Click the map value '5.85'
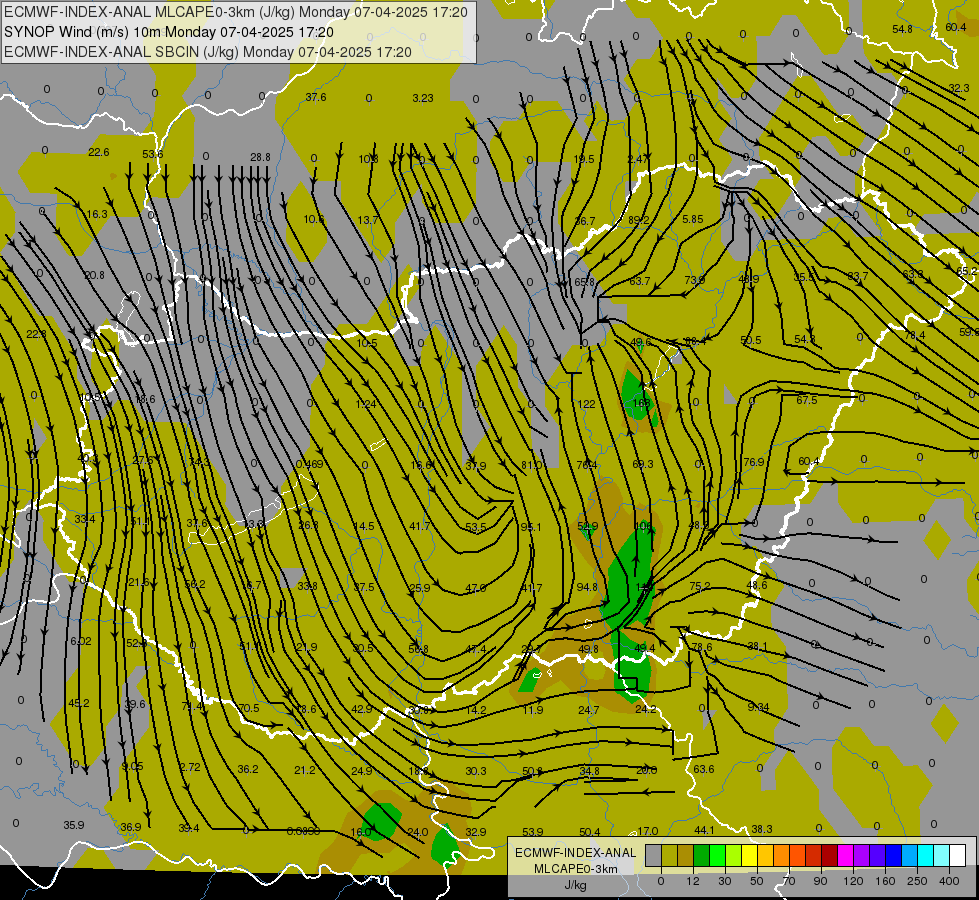 692,220
